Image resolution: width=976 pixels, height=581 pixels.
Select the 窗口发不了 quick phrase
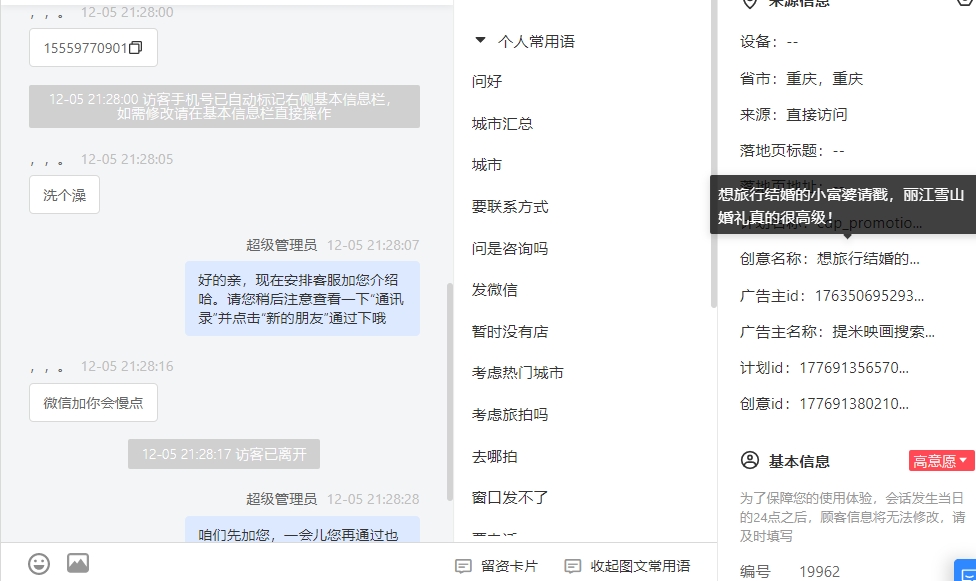point(510,498)
